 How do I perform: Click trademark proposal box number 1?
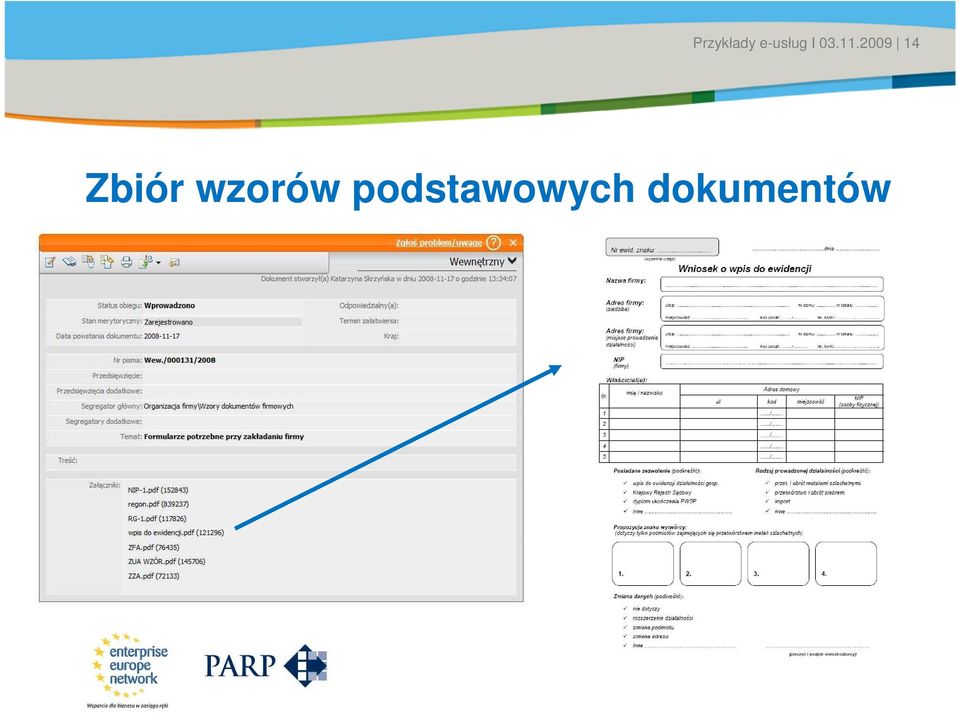pos(642,563)
